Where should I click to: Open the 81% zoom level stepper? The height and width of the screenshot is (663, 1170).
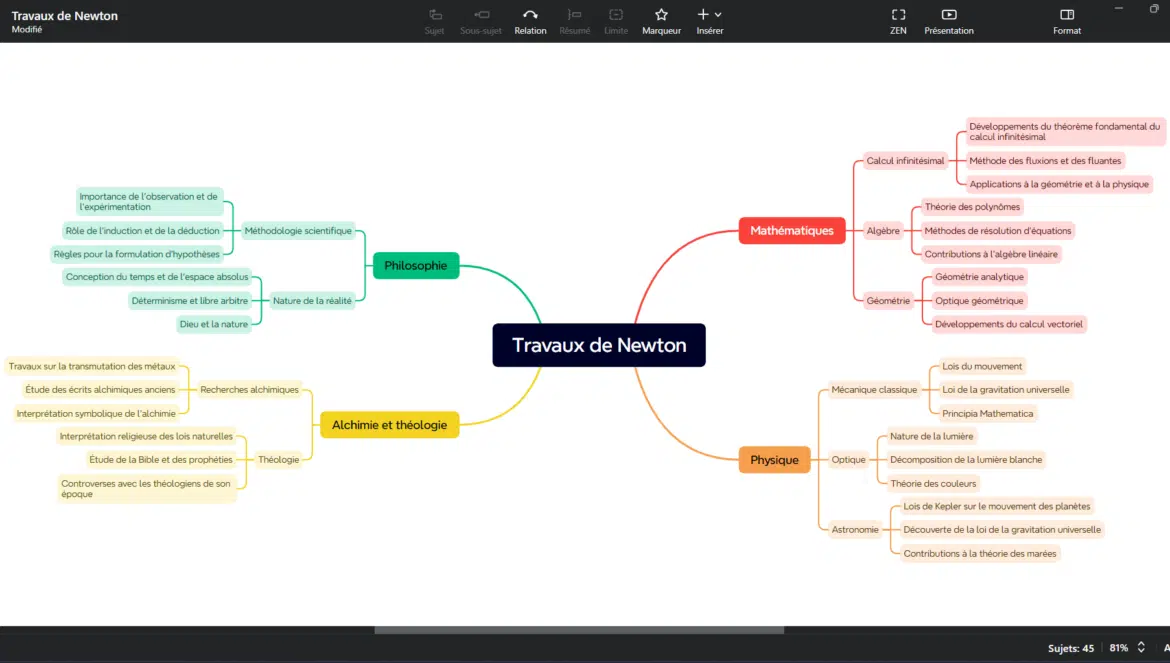pos(1141,648)
